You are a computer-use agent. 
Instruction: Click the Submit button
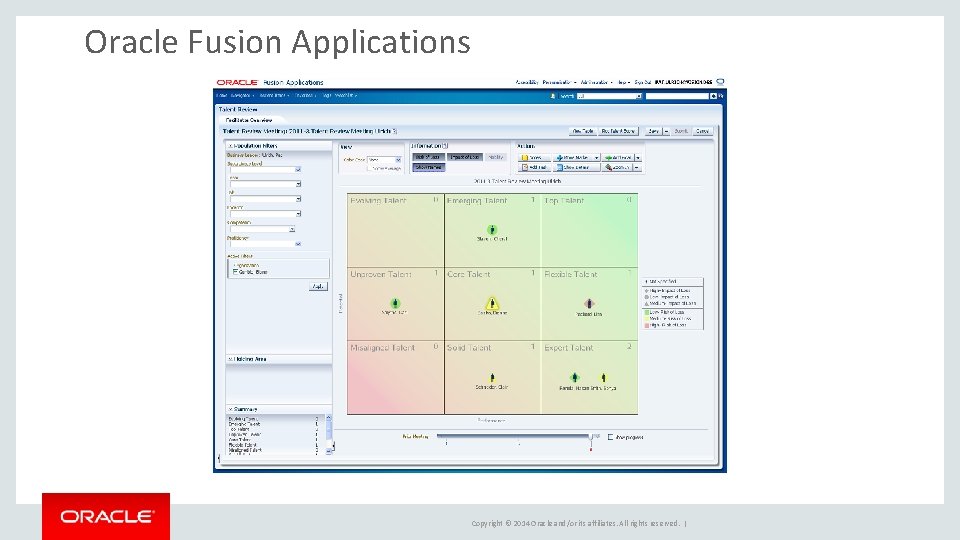coord(681,131)
